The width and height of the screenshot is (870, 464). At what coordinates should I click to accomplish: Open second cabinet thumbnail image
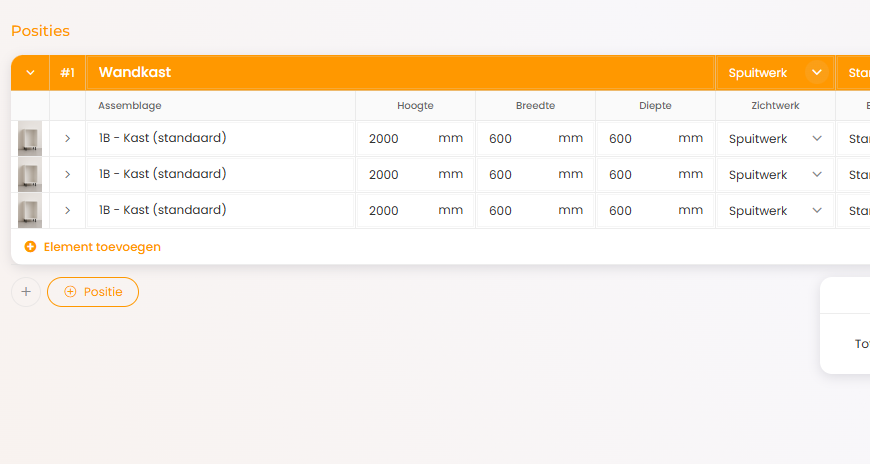[x=30, y=175]
